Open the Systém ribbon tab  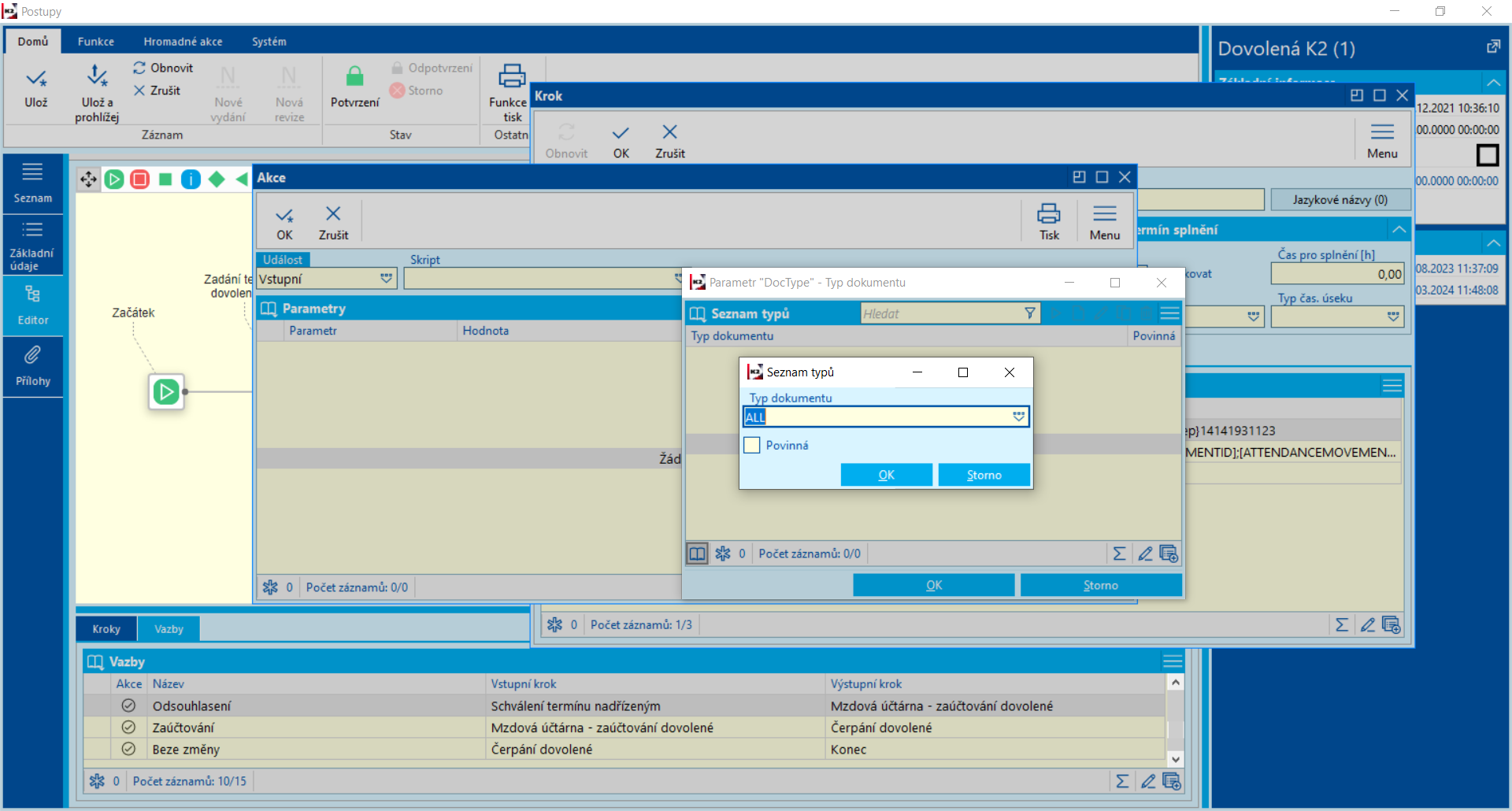tap(269, 42)
